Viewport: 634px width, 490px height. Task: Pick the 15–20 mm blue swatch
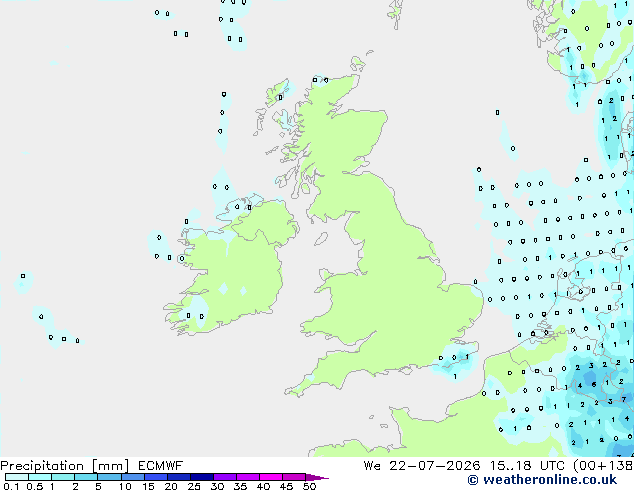[156, 477]
